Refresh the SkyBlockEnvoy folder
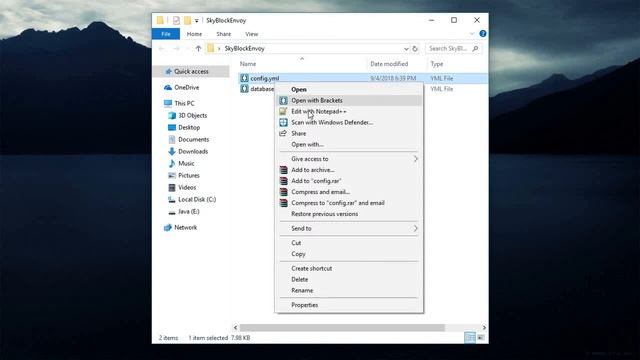The image size is (640, 360). point(415,49)
